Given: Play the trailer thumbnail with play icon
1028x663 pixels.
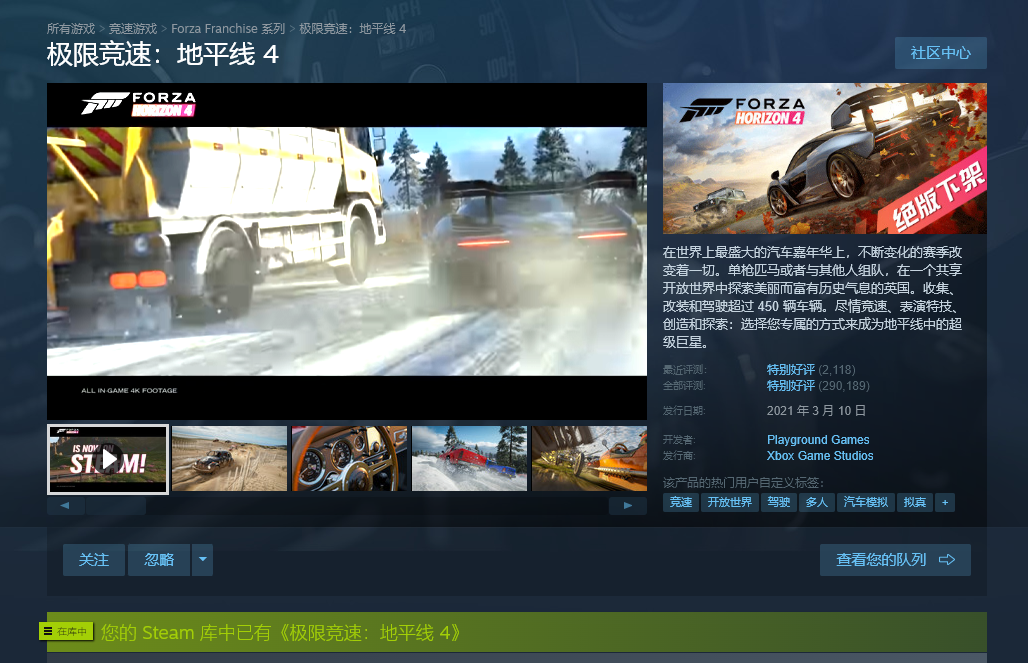Looking at the screenshot, I should [108, 459].
